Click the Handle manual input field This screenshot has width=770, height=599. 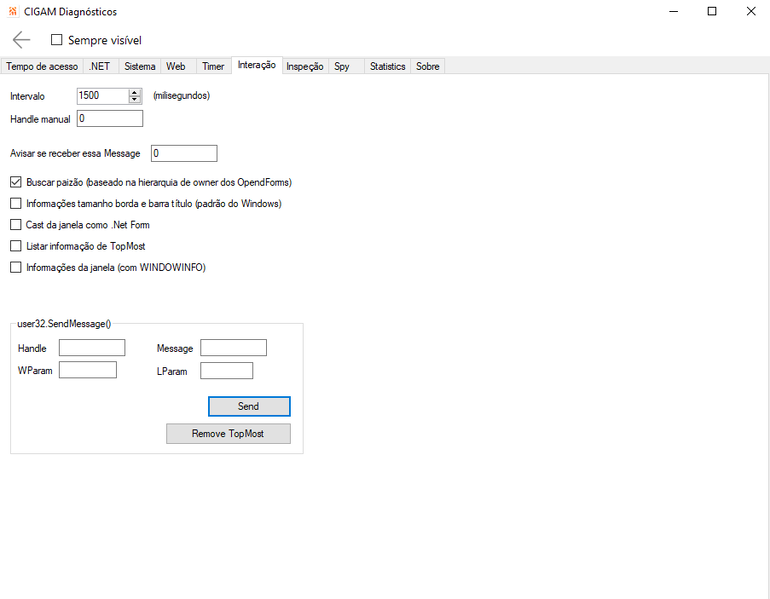[x=110, y=119]
